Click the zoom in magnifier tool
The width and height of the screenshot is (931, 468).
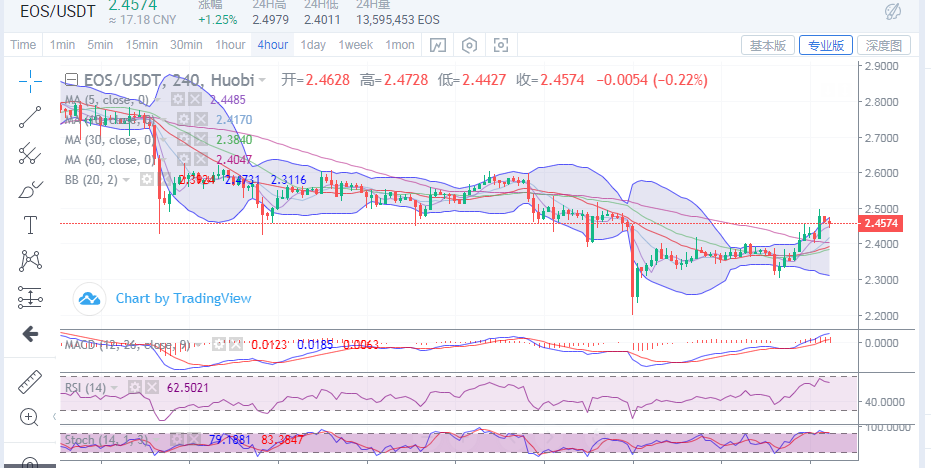click(x=30, y=416)
